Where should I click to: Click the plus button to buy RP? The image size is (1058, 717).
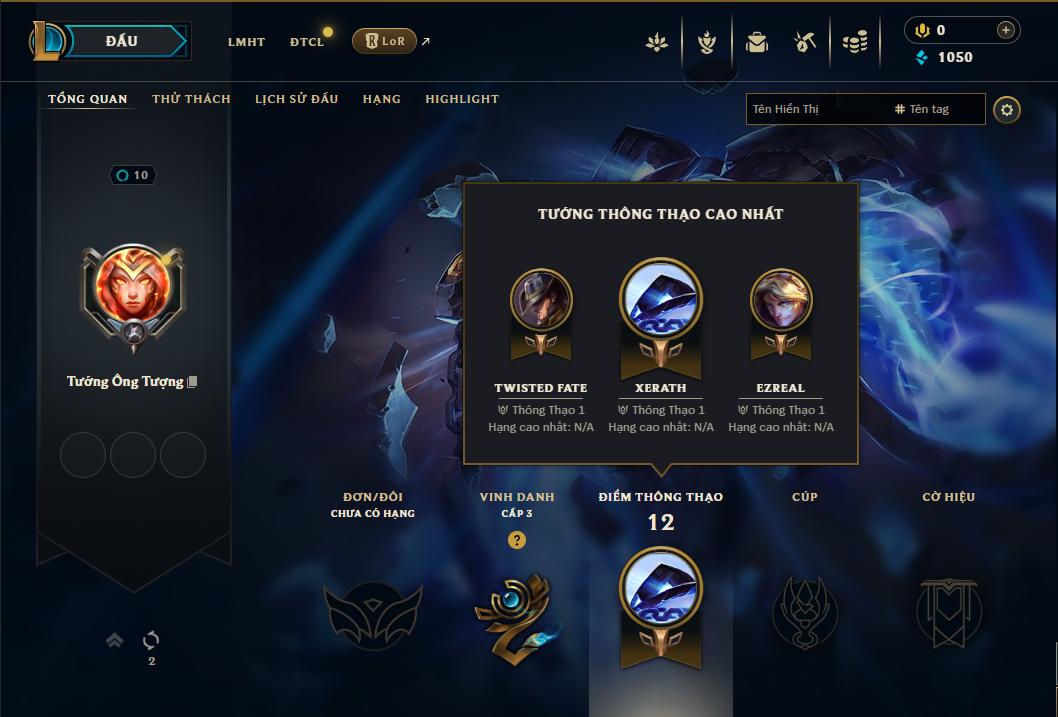click(x=1005, y=30)
